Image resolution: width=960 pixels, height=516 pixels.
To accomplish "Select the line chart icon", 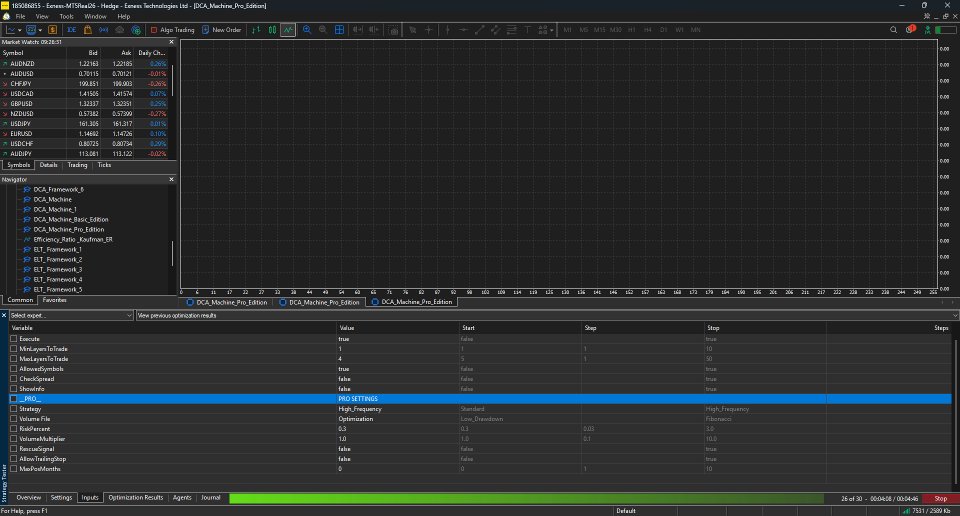I will pos(288,29).
